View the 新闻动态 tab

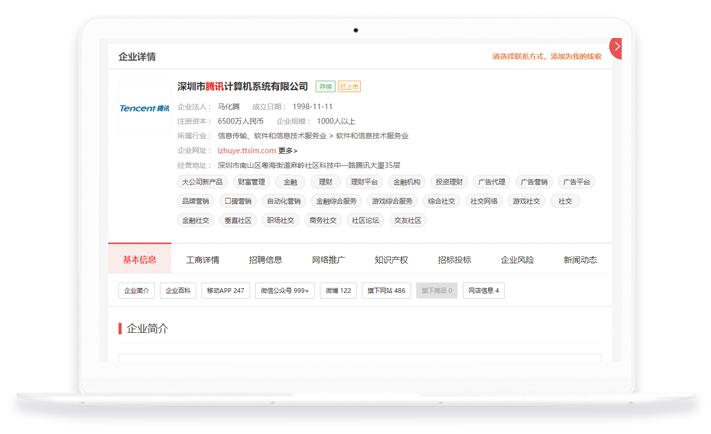click(x=580, y=260)
